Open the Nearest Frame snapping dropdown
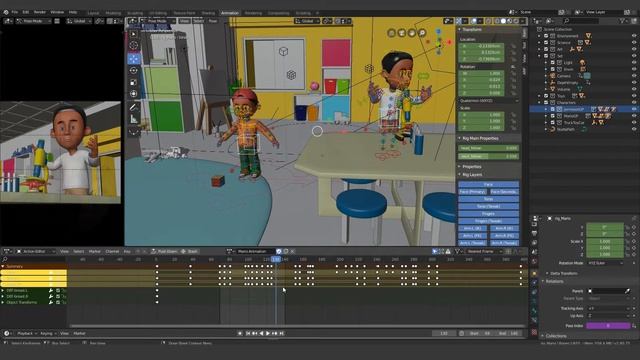This screenshot has height=360, width=640. coord(484,251)
